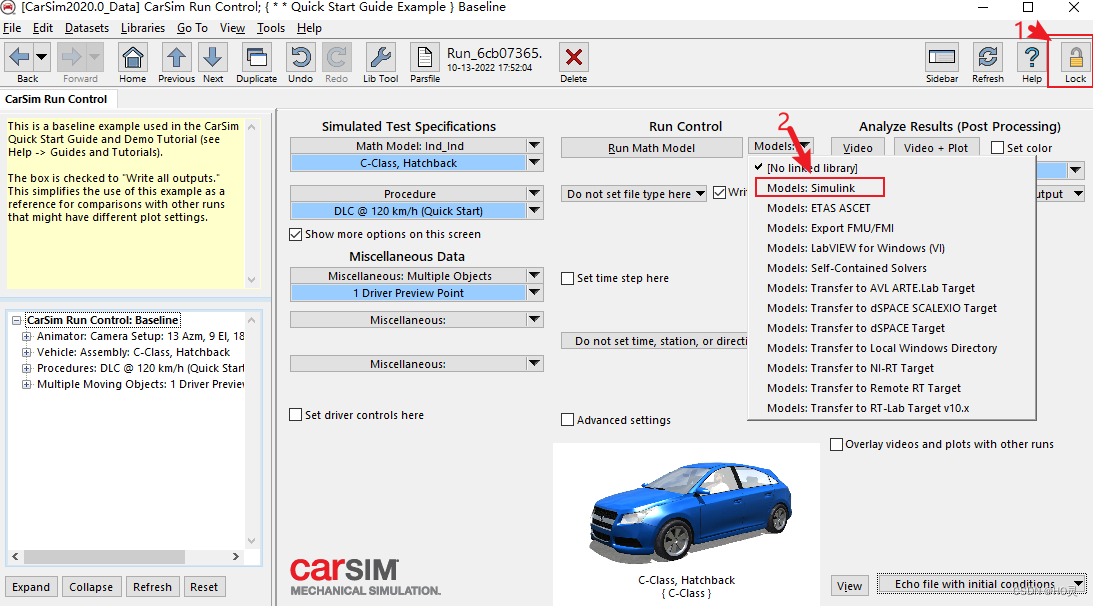Viewport: 1093px width, 606px height.
Task: Open Echo file with initial conditions dropdown
Action: pos(981,584)
